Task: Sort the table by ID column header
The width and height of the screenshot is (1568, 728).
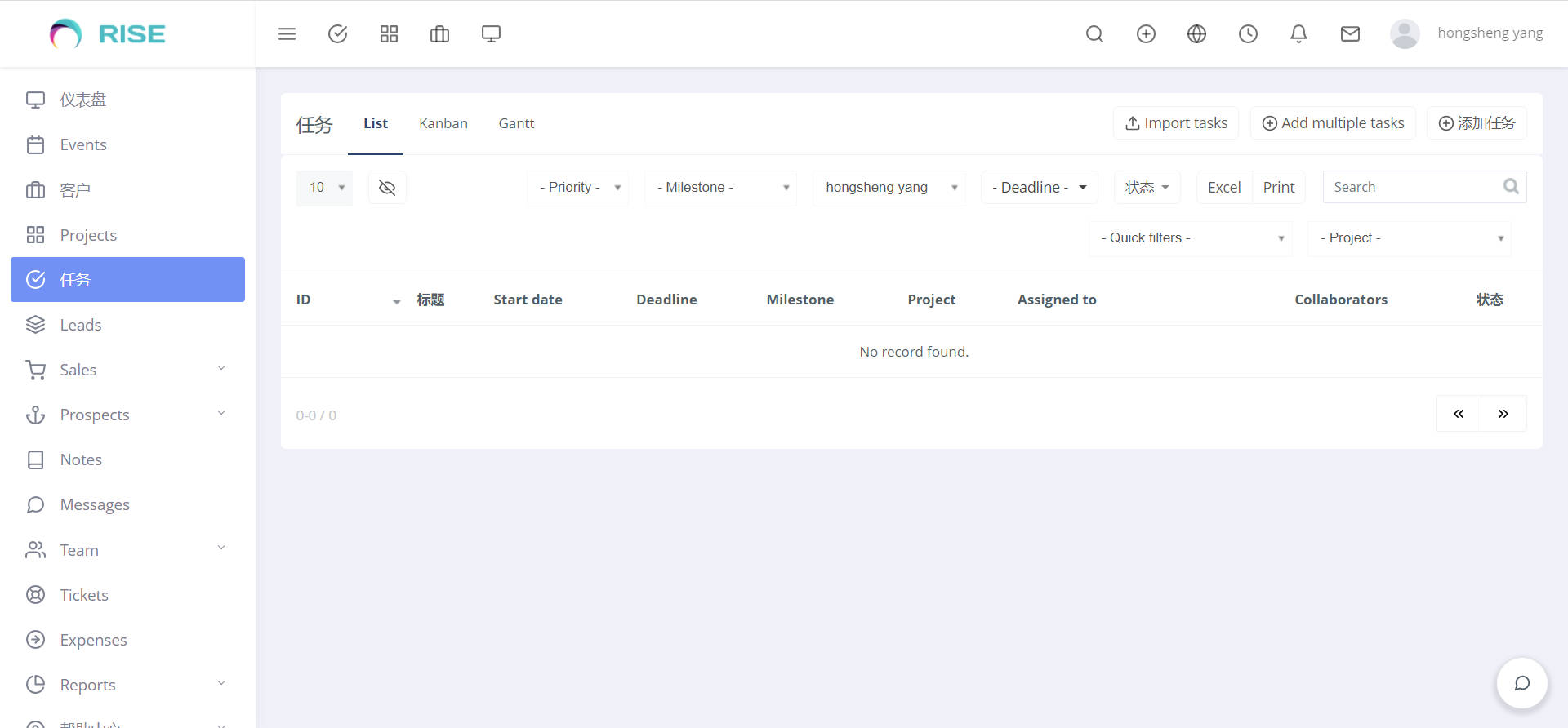Action: [304, 300]
